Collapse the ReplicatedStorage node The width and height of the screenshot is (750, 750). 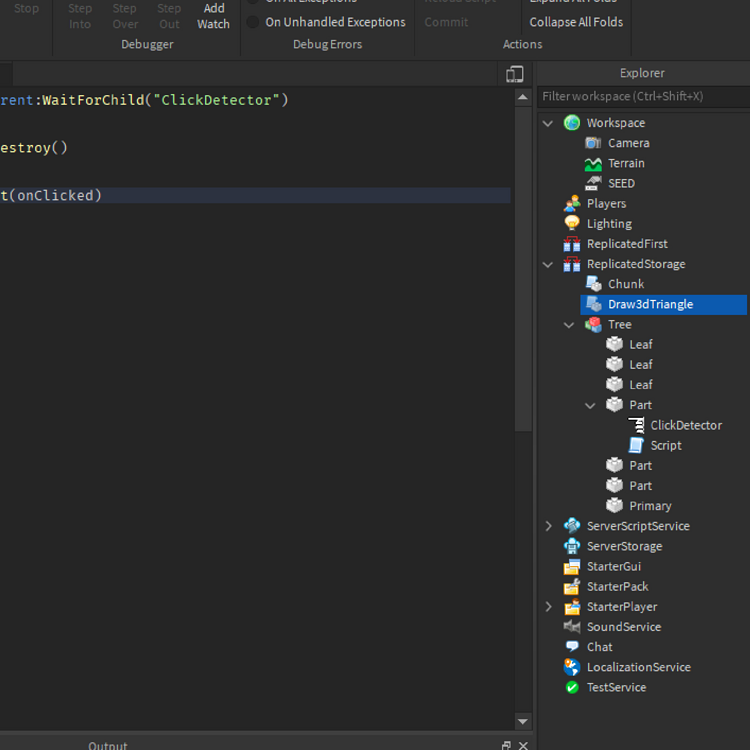pyautogui.click(x=548, y=265)
